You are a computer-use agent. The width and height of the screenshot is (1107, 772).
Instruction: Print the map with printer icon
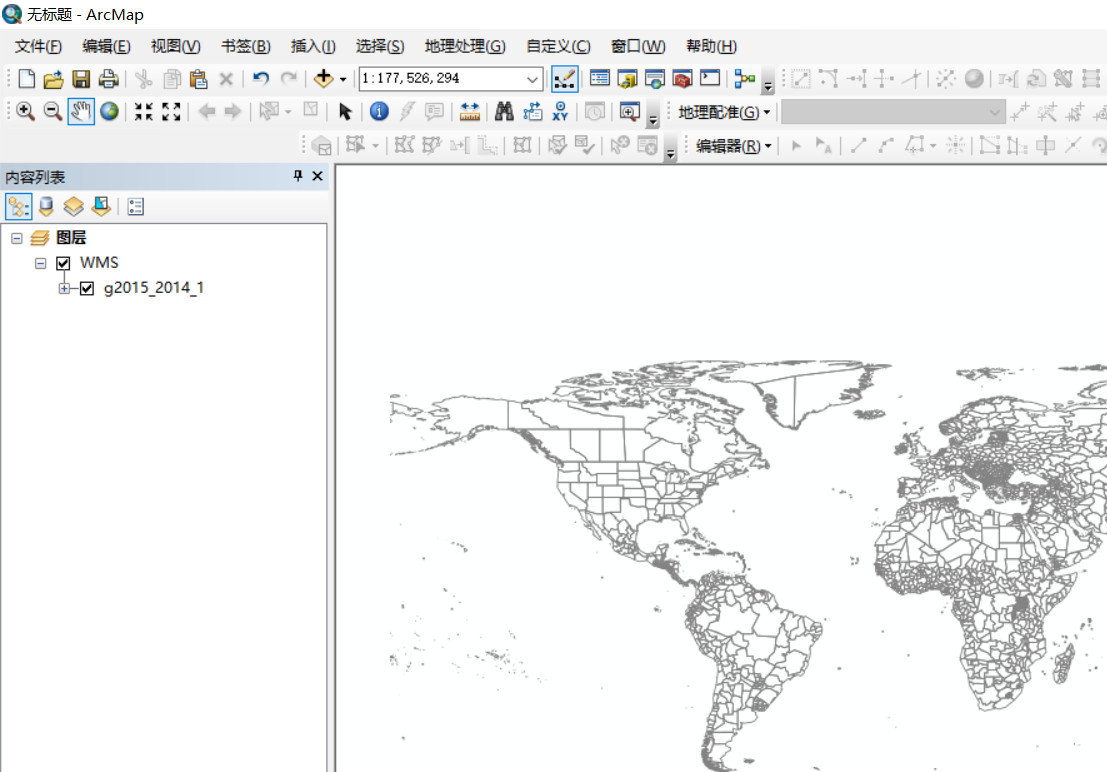108,78
